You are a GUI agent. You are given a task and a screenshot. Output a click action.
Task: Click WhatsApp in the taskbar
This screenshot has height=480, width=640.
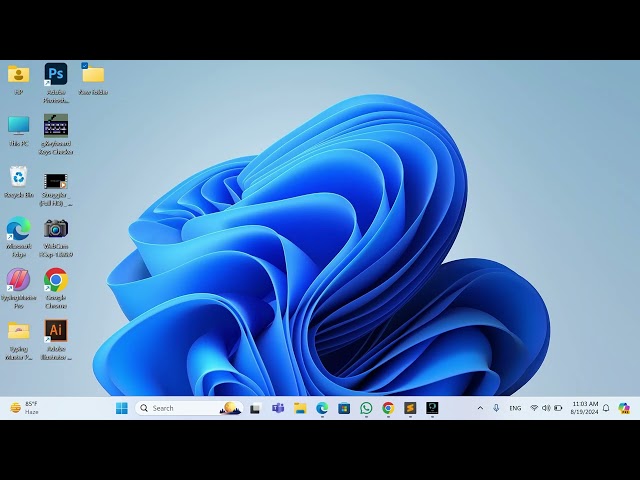click(x=366, y=408)
